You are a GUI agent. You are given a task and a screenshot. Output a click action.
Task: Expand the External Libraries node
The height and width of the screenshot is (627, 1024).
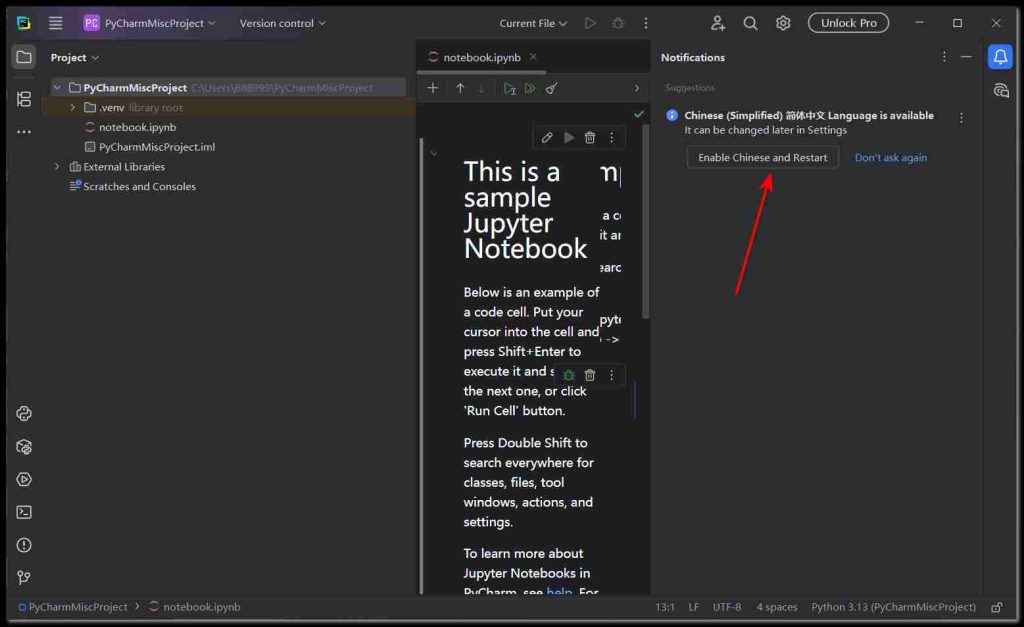coord(57,167)
